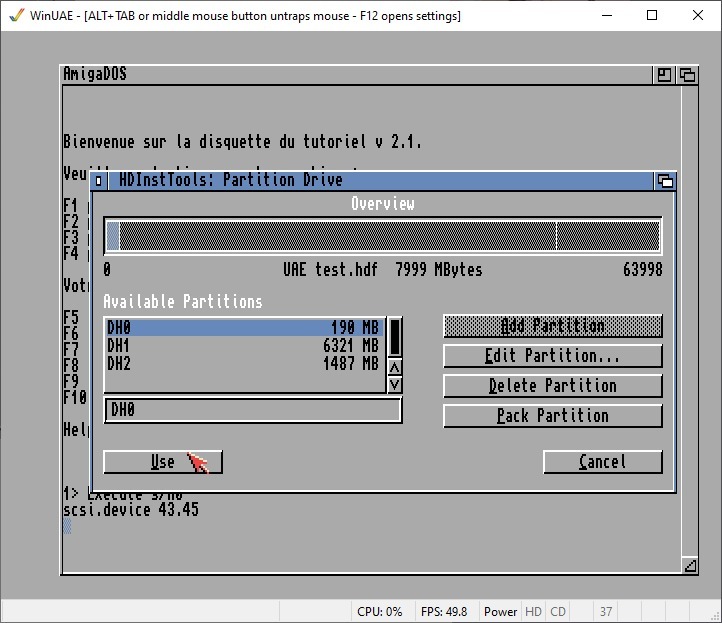Click the HDInstTools: Partition Drive title bar

click(x=381, y=180)
